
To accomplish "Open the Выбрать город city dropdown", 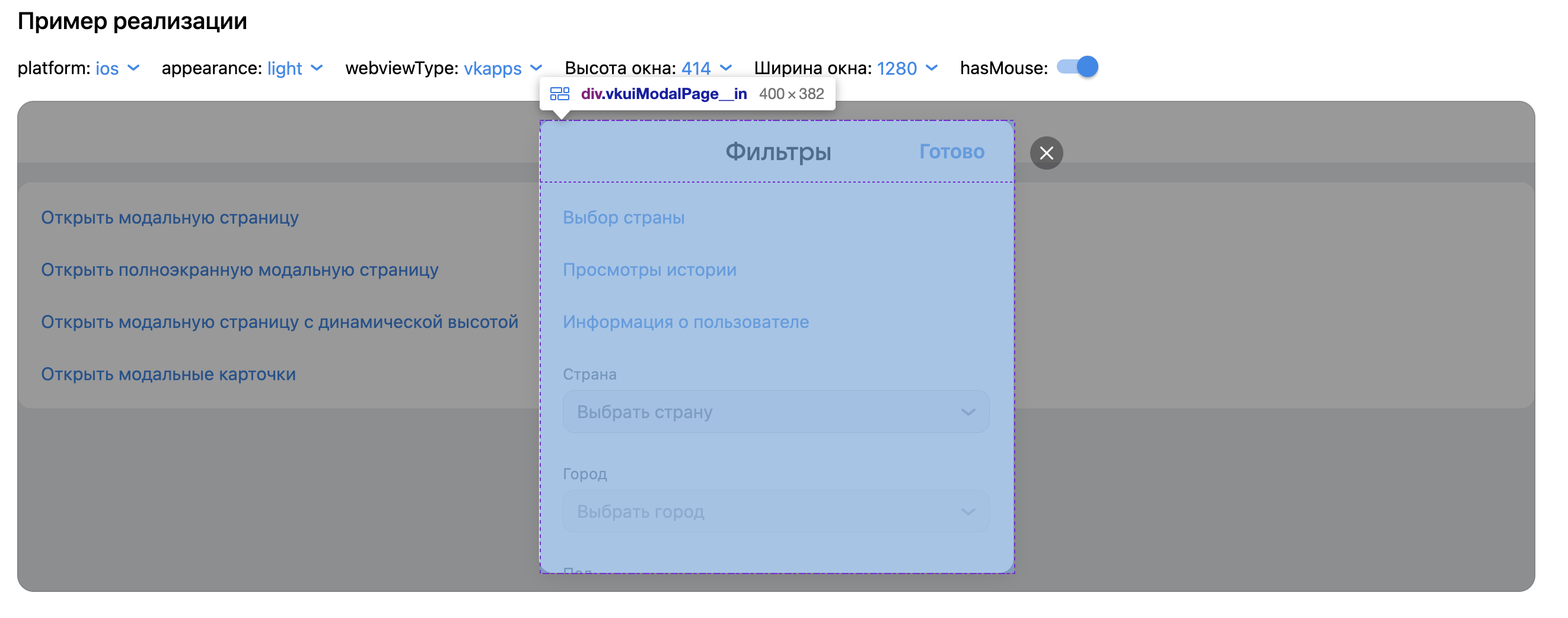I will (x=776, y=511).
